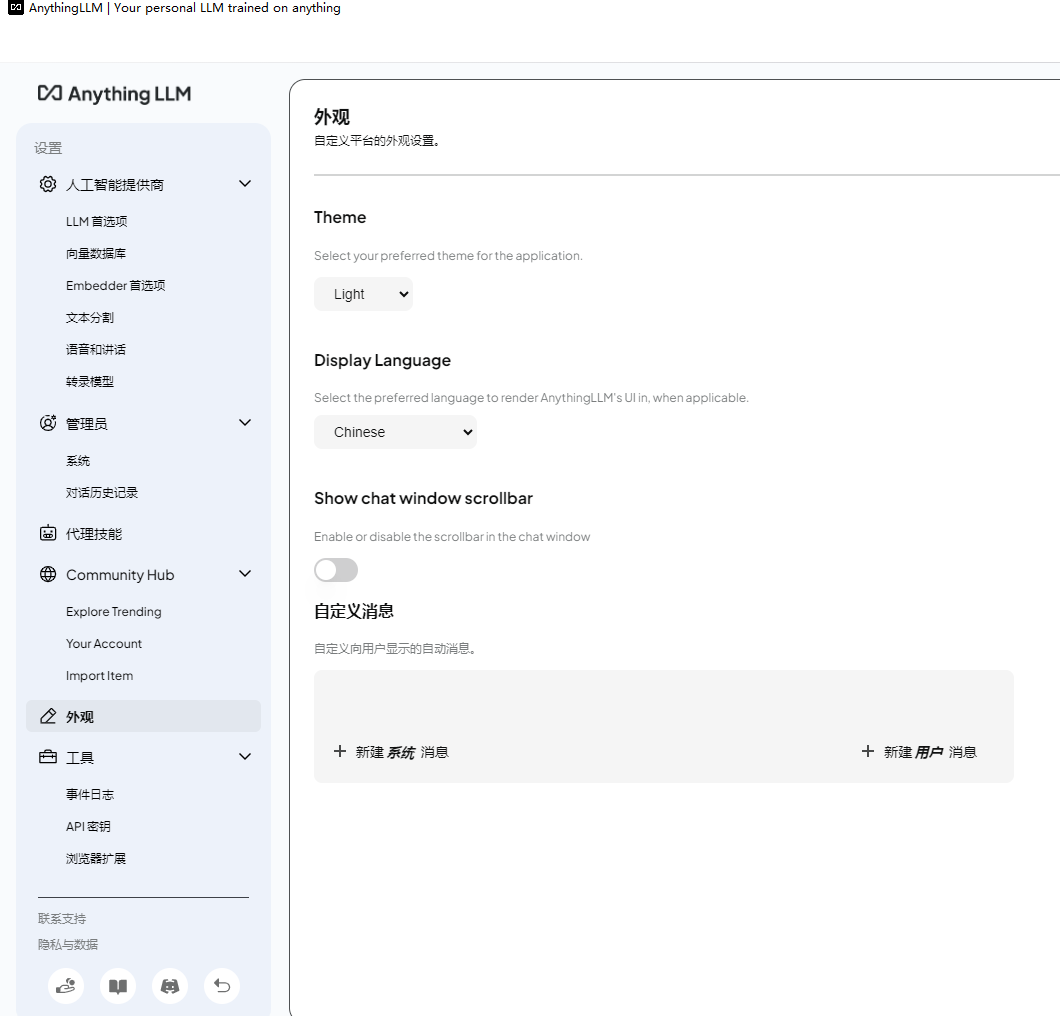Click the pencil icon beside 外观

[x=47, y=716]
